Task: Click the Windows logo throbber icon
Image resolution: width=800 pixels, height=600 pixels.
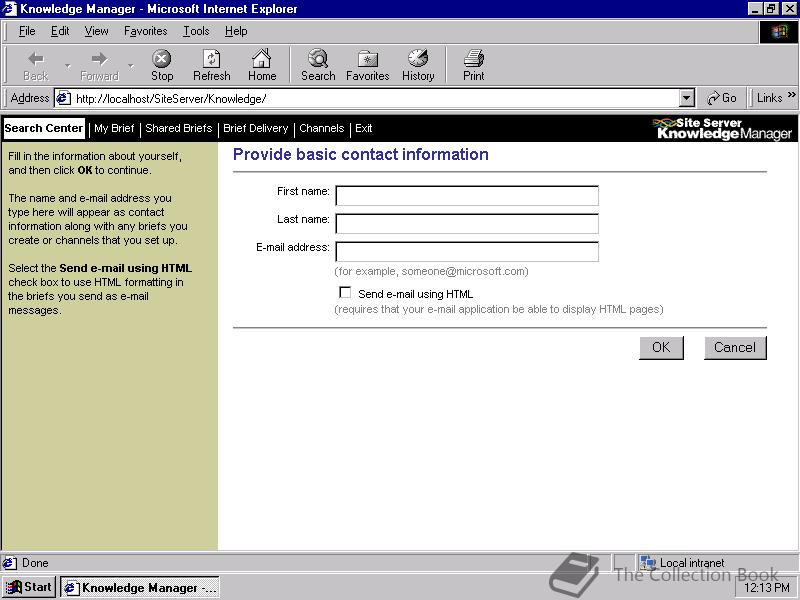Action: click(779, 32)
